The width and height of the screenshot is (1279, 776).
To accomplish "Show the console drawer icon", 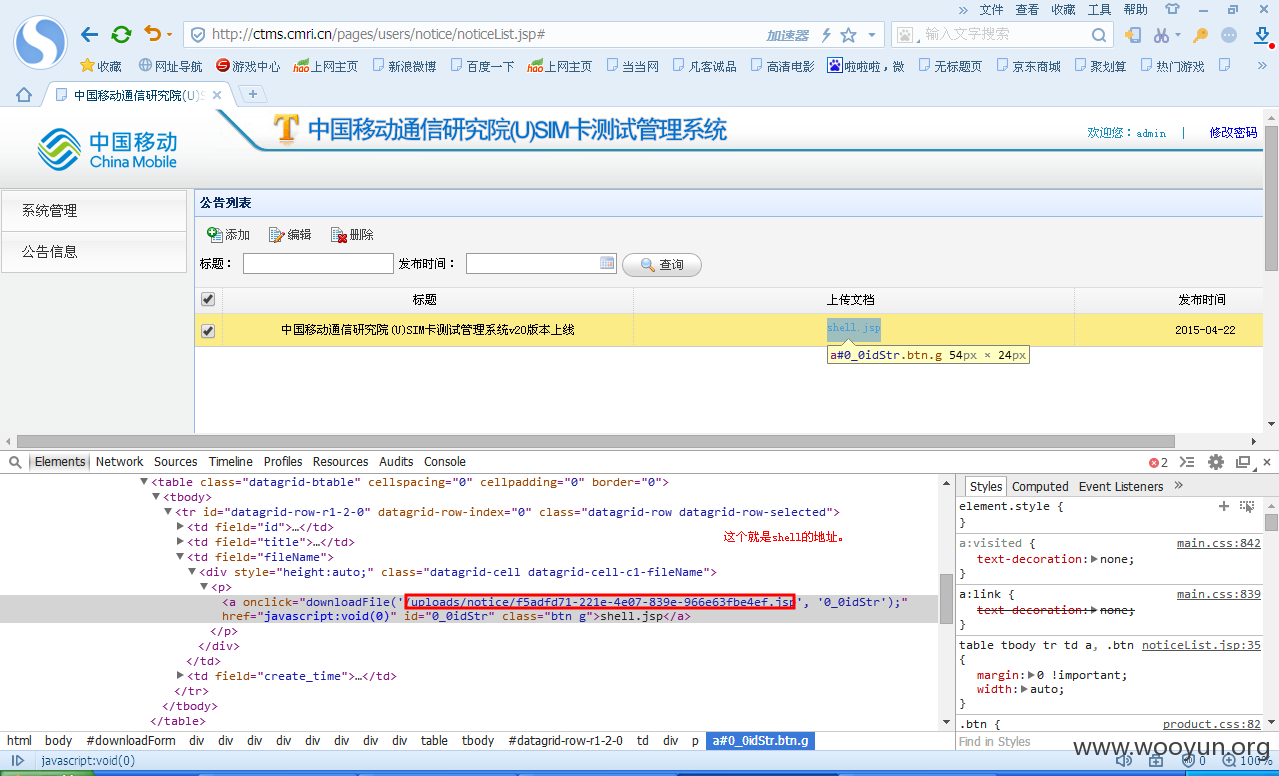I will (x=1187, y=462).
